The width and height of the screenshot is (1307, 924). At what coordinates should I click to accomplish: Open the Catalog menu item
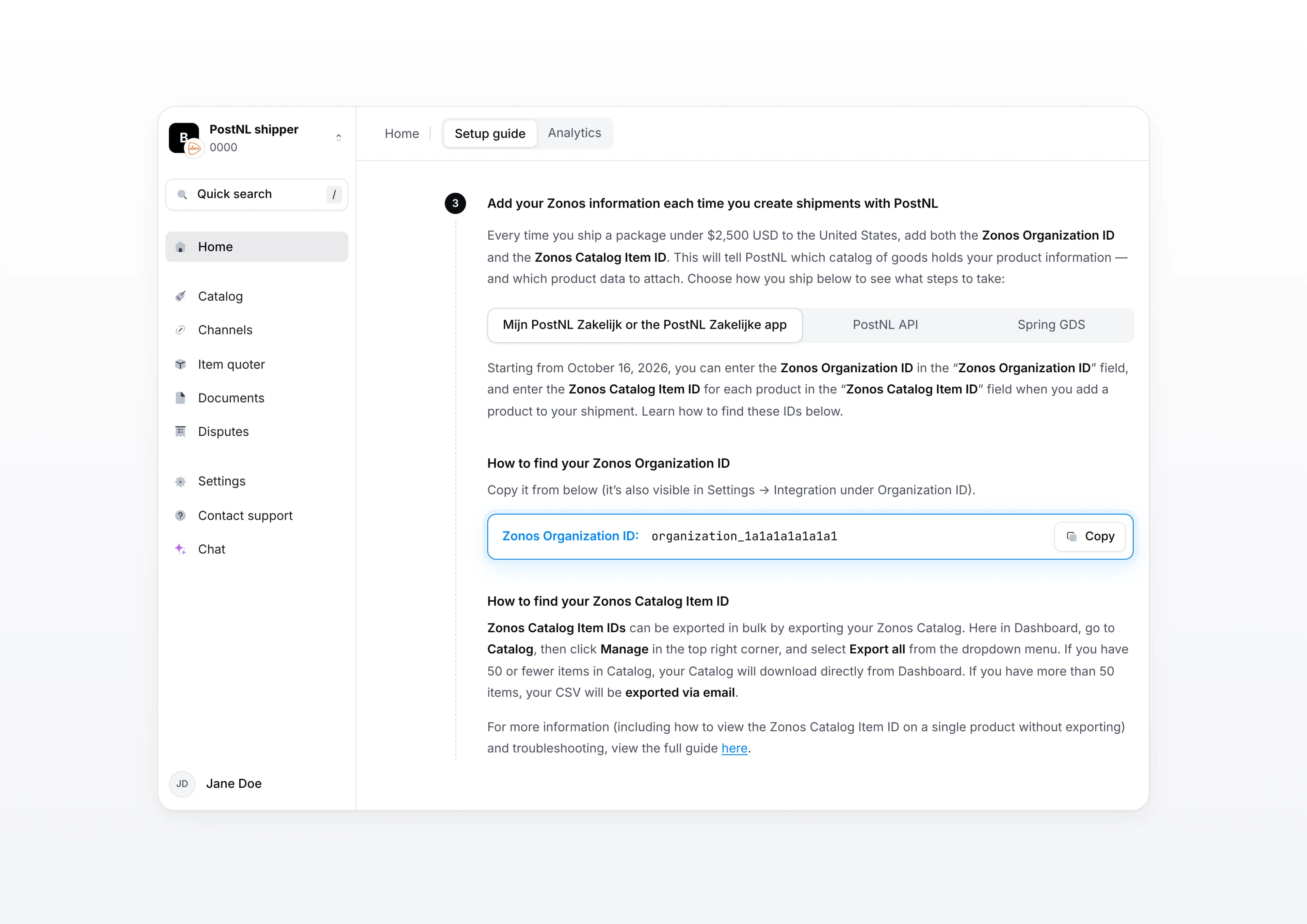(x=257, y=296)
